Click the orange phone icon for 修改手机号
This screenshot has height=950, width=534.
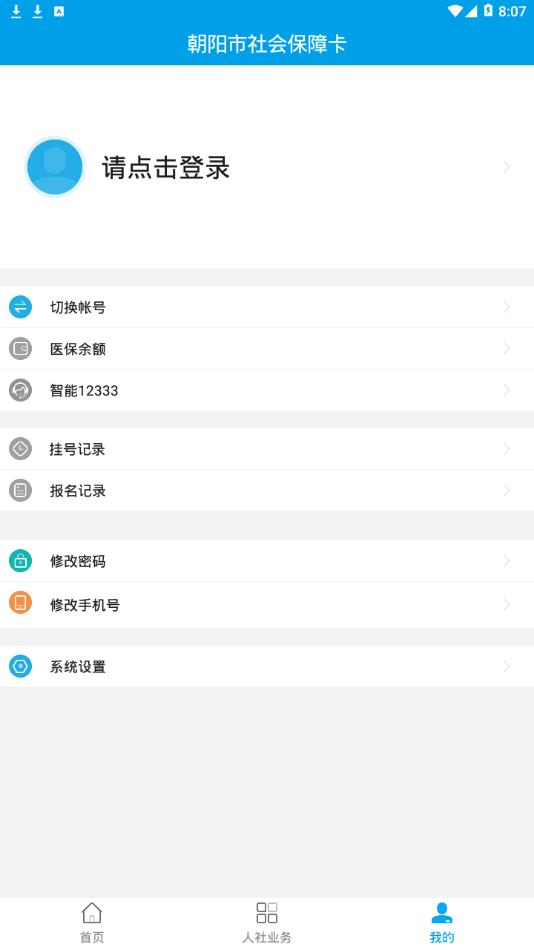(20, 603)
